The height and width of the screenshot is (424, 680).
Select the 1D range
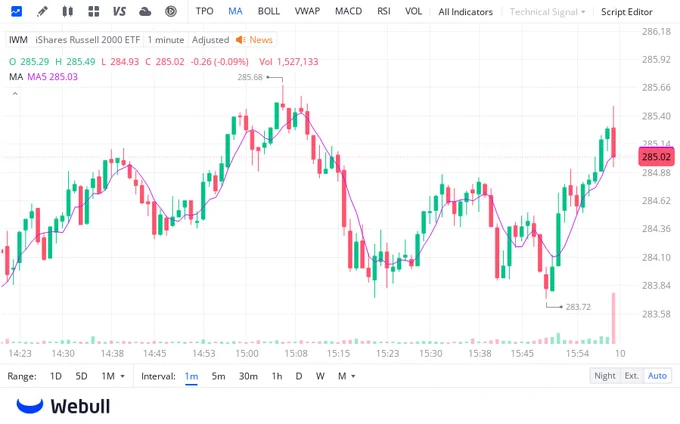tap(56, 376)
